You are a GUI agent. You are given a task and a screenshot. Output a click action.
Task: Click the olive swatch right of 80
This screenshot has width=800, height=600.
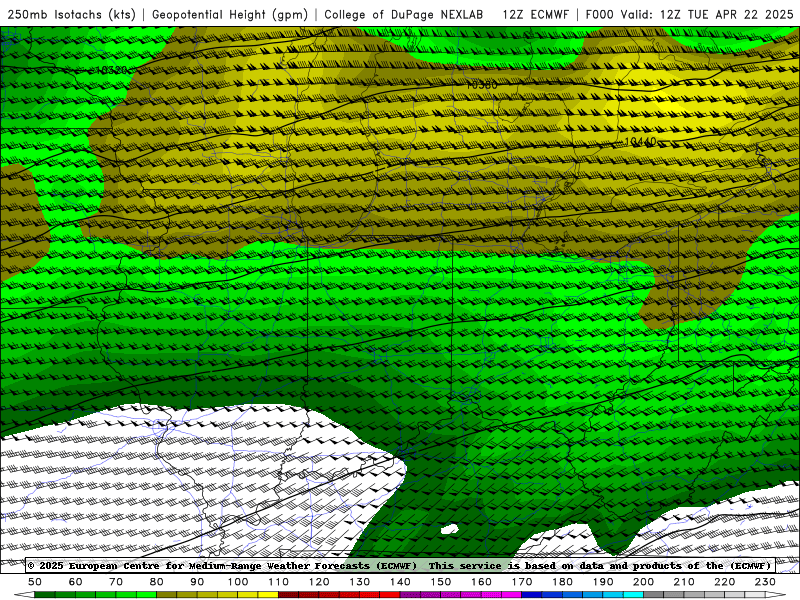click(x=167, y=595)
